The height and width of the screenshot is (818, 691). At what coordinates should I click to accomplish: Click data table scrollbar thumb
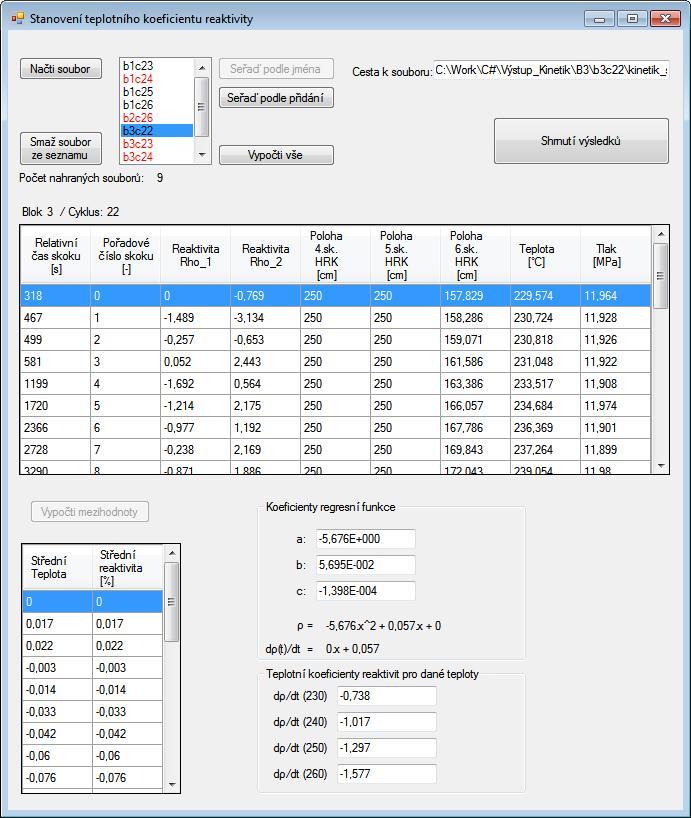[x=661, y=275]
